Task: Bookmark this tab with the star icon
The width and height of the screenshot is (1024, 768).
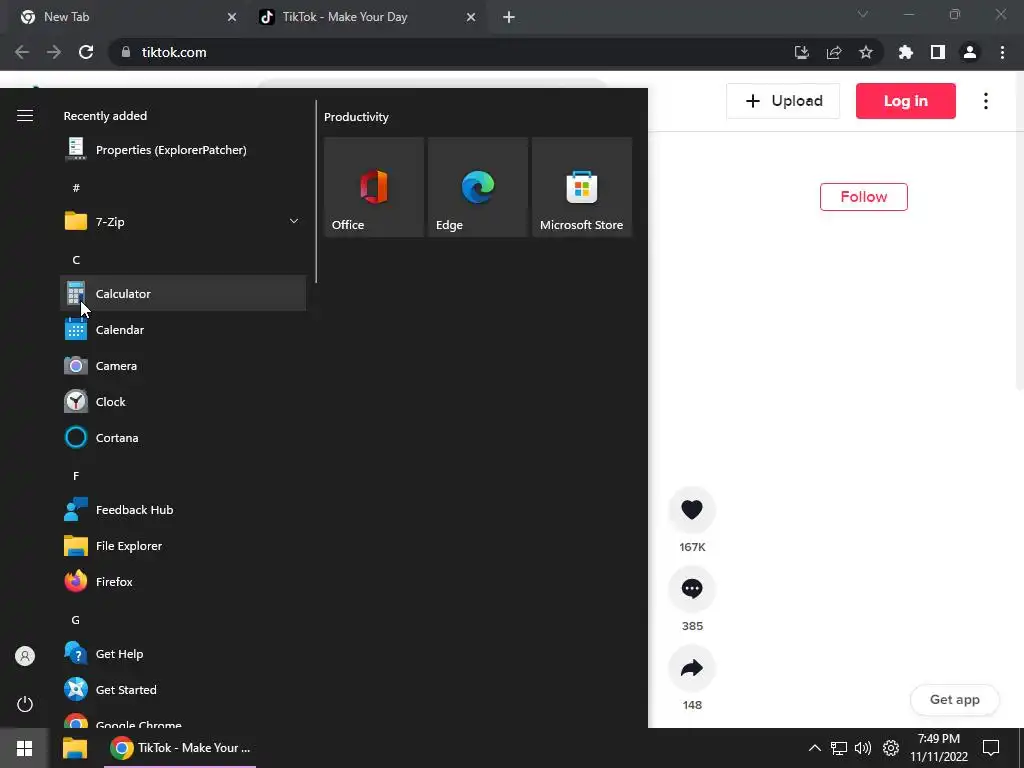Action: [x=865, y=52]
